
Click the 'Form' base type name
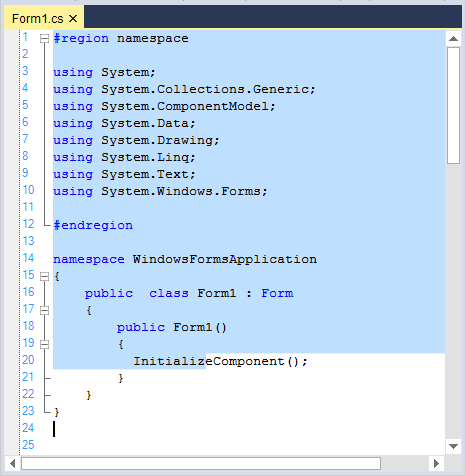(277, 294)
